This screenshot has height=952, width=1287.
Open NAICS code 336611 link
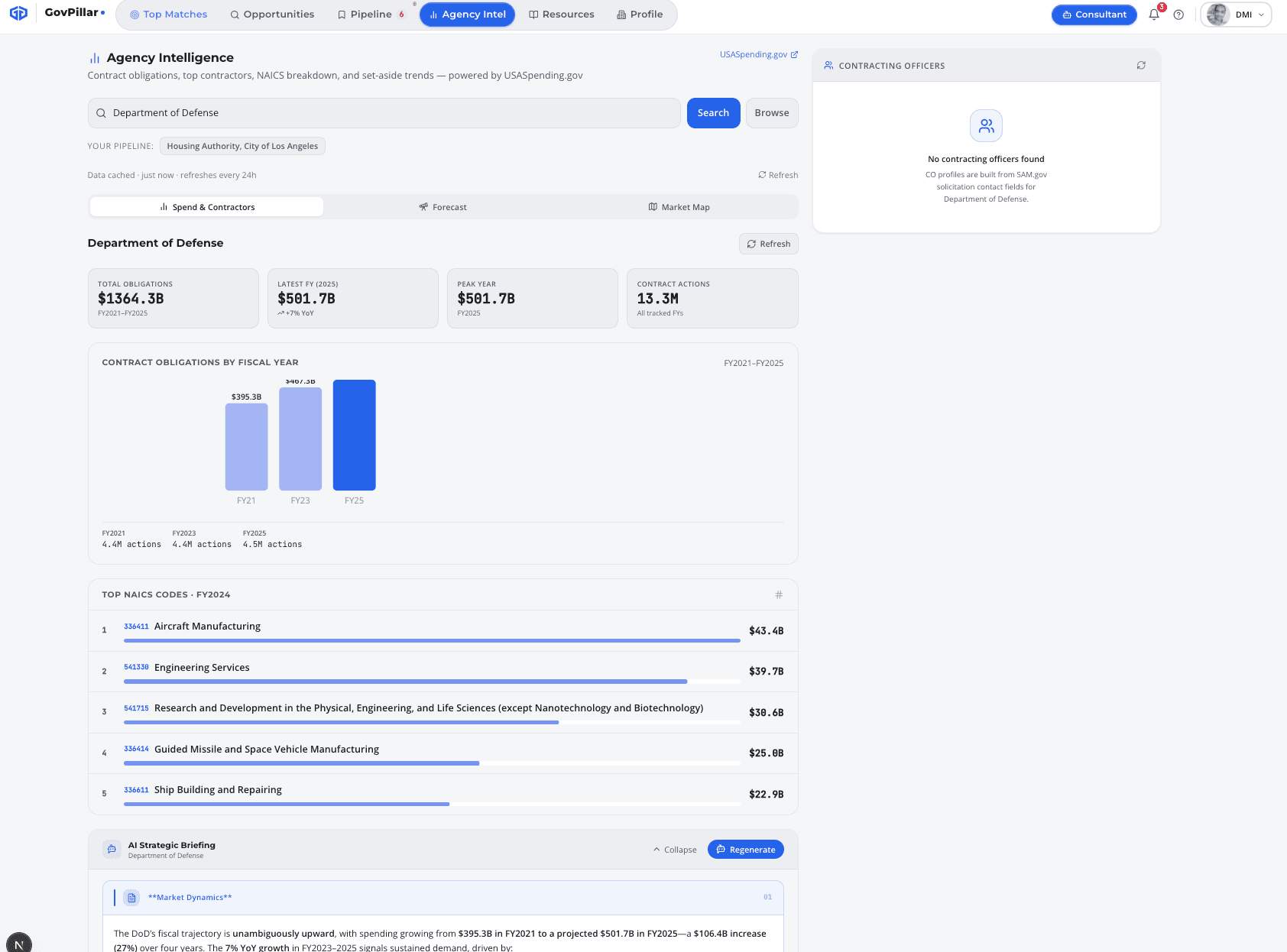point(136,790)
